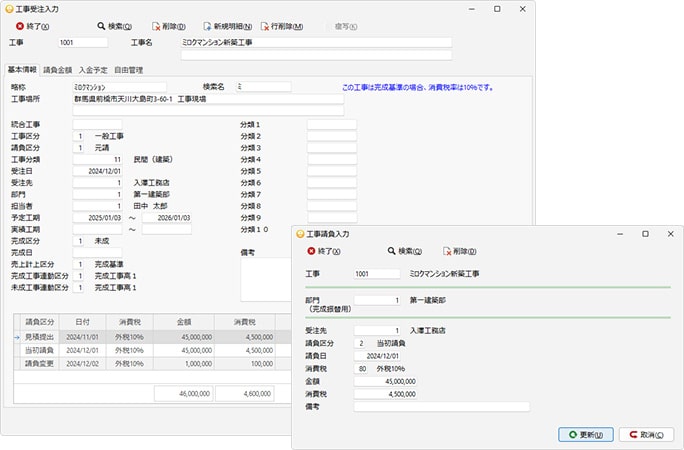This screenshot has height=450, width=684.
Task: Select the 当初請負 row in the table
Action: coord(153,350)
